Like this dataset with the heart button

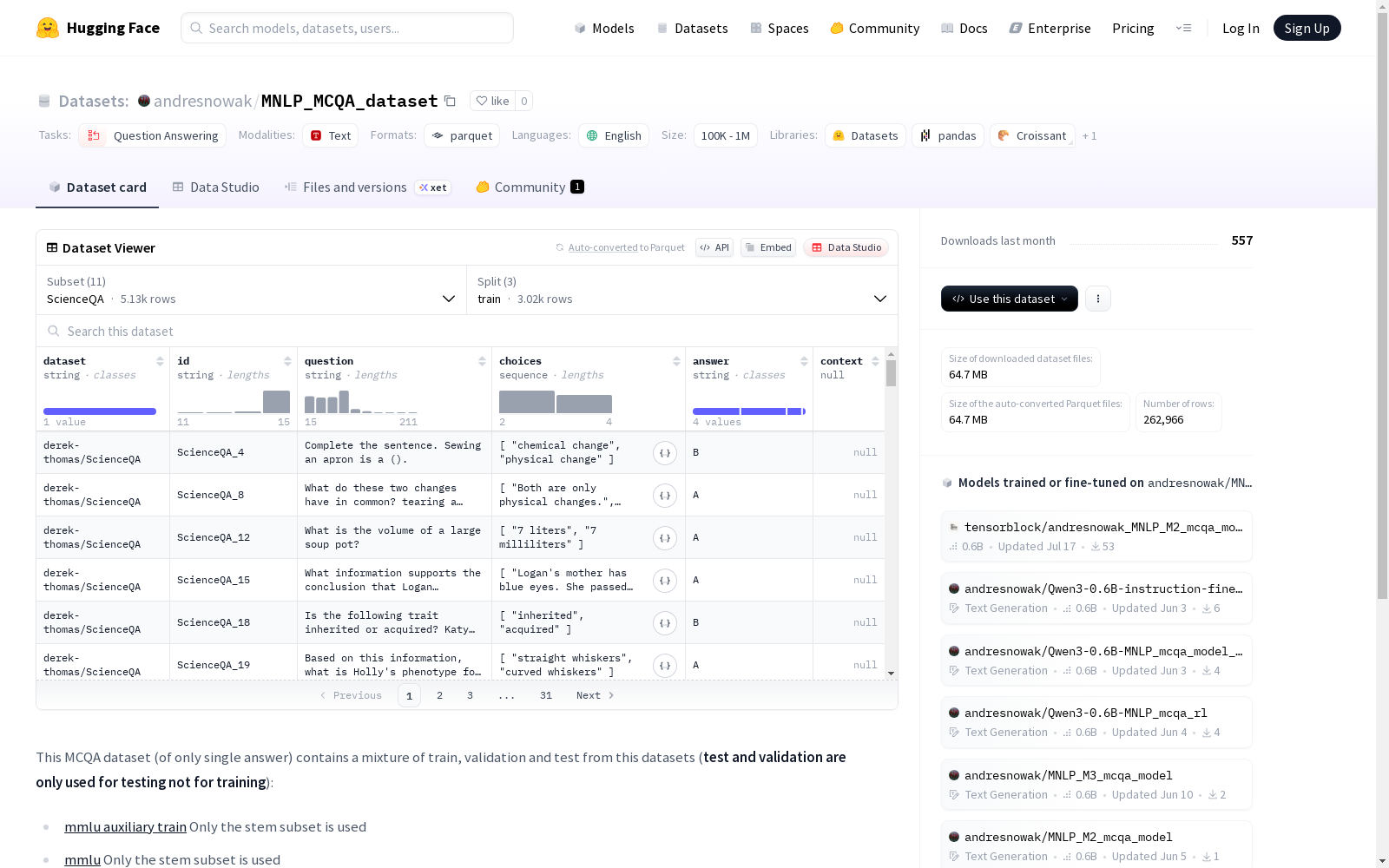pos(492,101)
